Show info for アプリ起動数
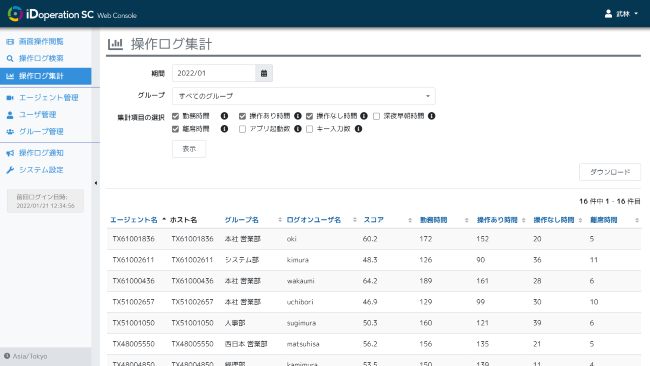The image size is (650, 366). [298, 129]
